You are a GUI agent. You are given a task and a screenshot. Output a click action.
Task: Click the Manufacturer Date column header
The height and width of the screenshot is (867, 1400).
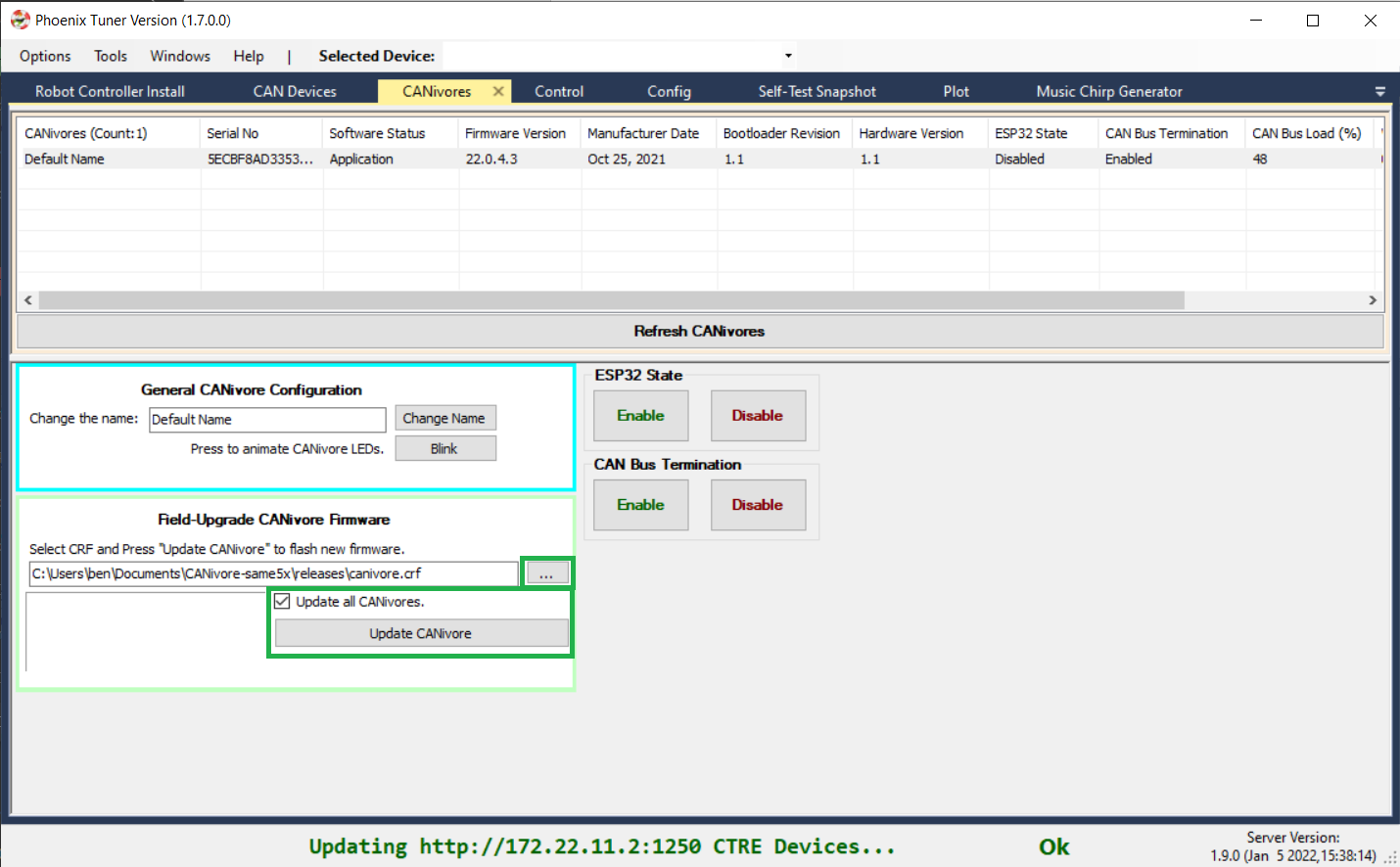tap(649, 133)
